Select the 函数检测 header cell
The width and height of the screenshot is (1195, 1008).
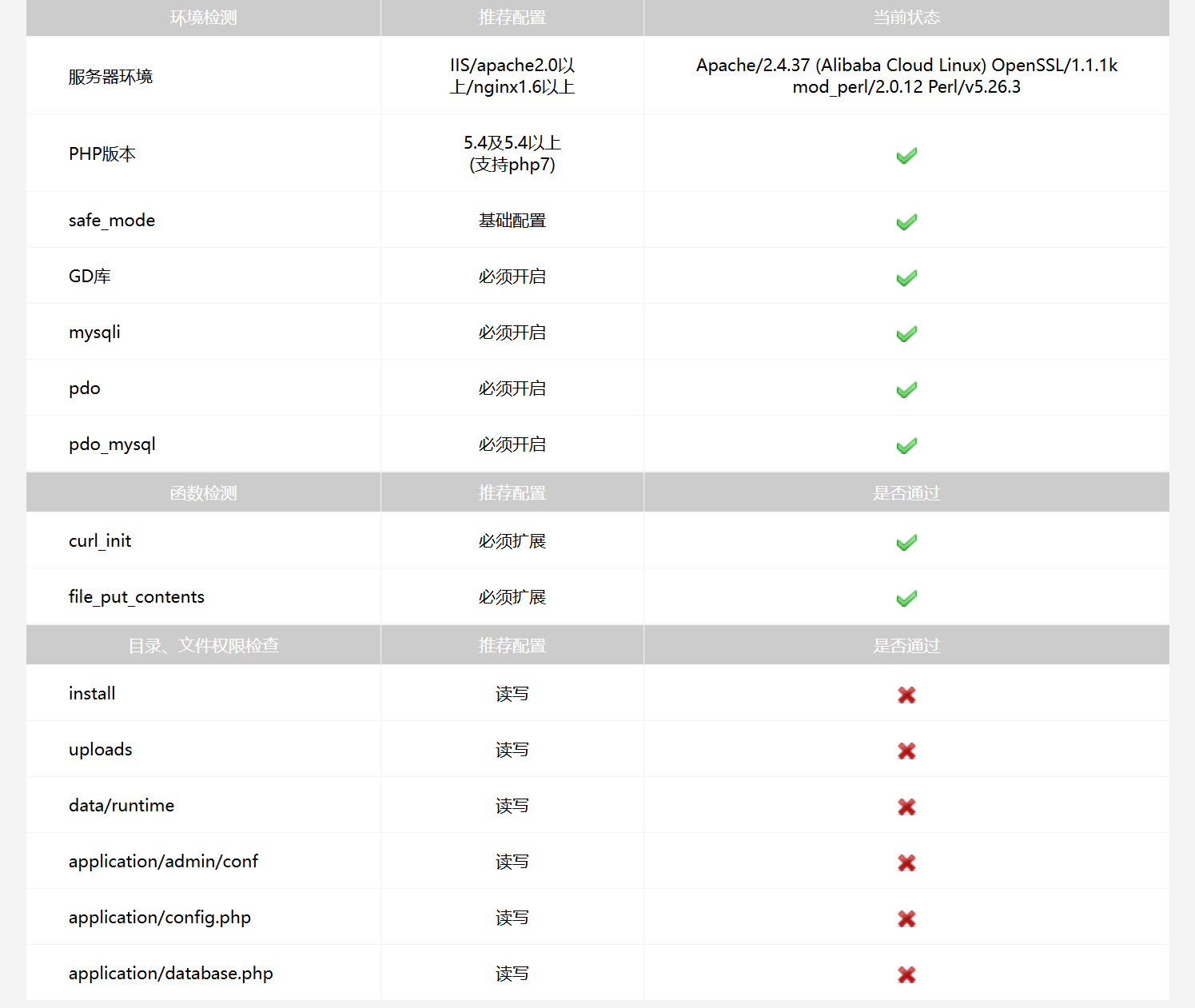point(203,492)
